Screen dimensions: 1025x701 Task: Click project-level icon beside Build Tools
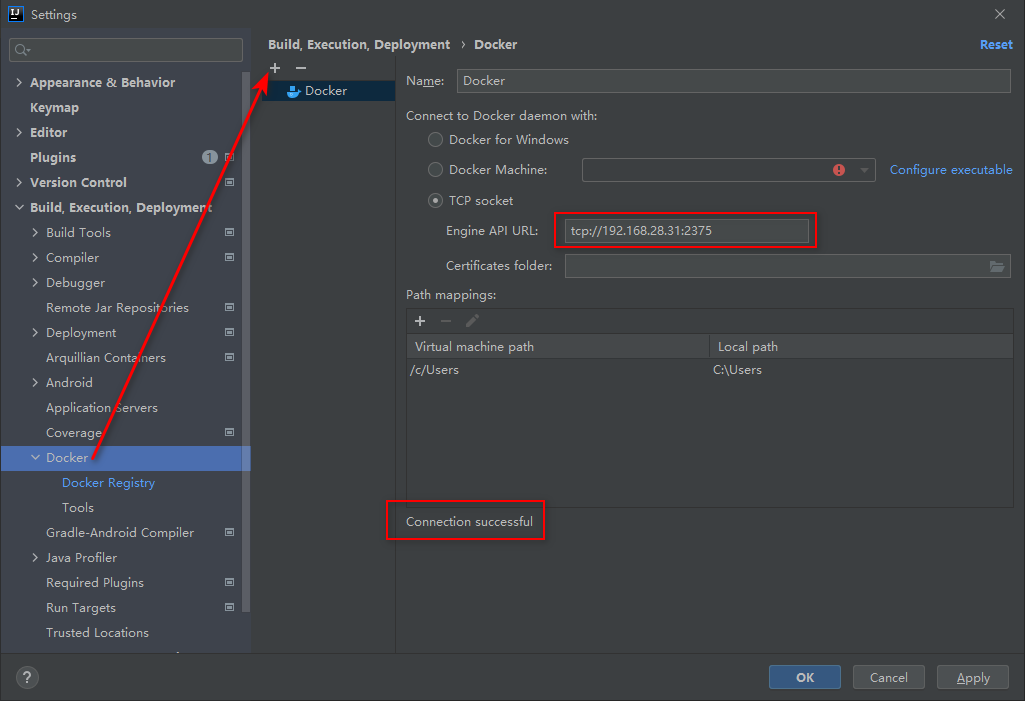(229, 232)
